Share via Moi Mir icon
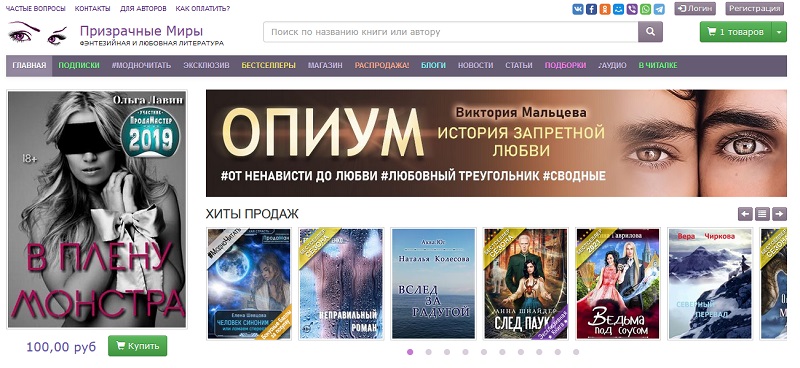The image size is (800, 368). 618,9
